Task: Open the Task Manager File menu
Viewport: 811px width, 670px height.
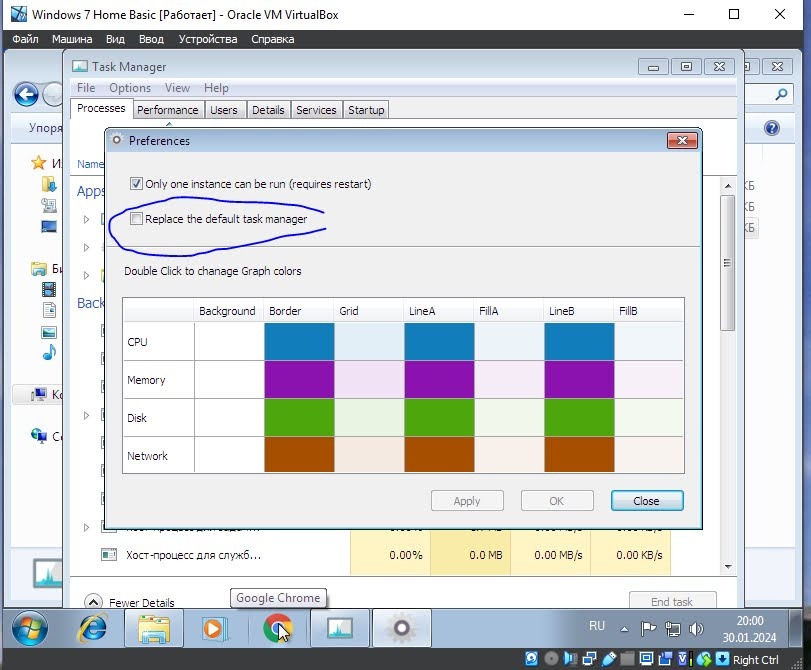Action: pos(86,88)
